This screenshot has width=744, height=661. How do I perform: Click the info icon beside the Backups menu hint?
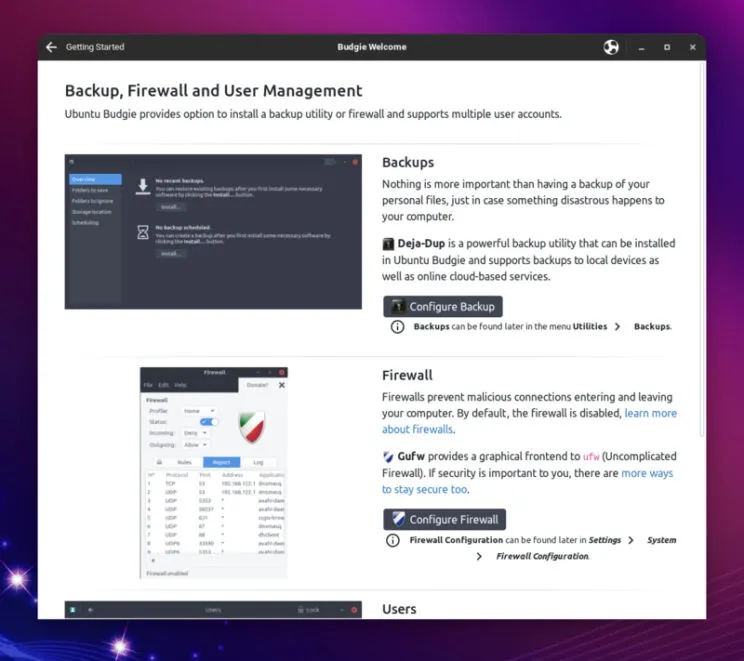point(397,327)
